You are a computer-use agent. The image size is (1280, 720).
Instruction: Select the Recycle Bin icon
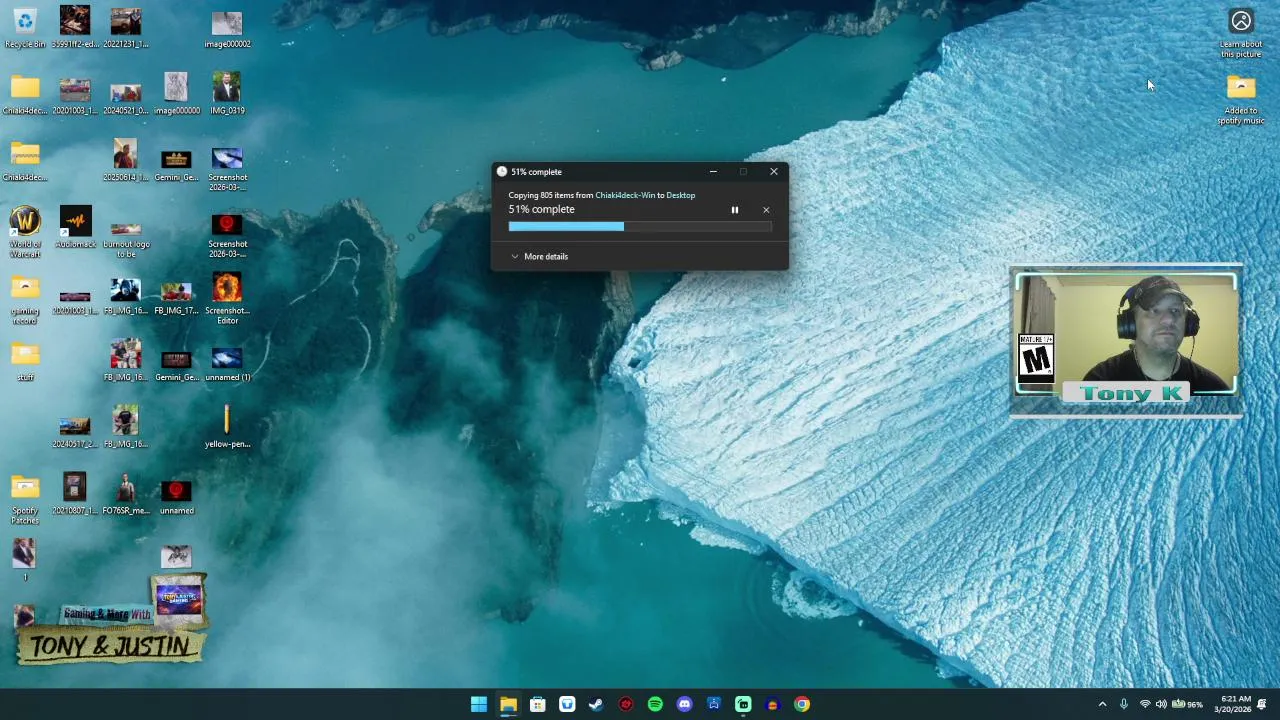pos(25,27)
